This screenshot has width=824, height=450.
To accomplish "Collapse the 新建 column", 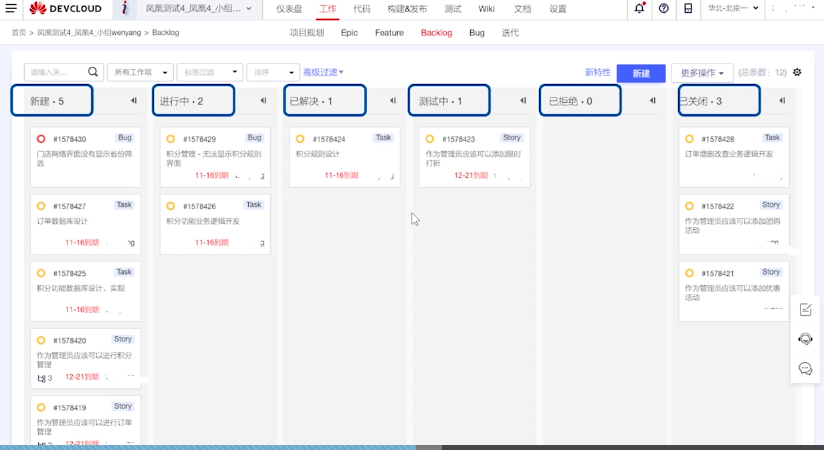I will (133, 100).
